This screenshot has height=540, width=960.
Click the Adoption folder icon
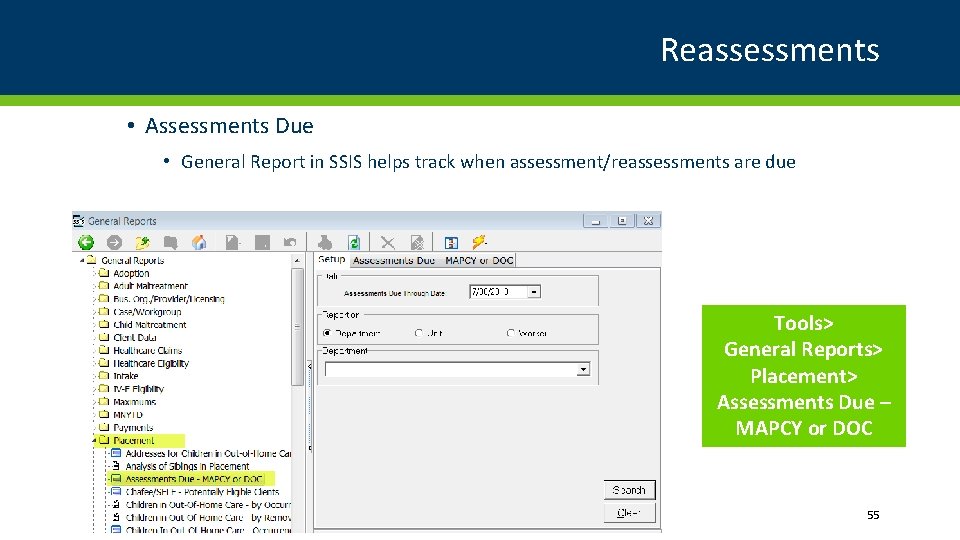point(104,273)
